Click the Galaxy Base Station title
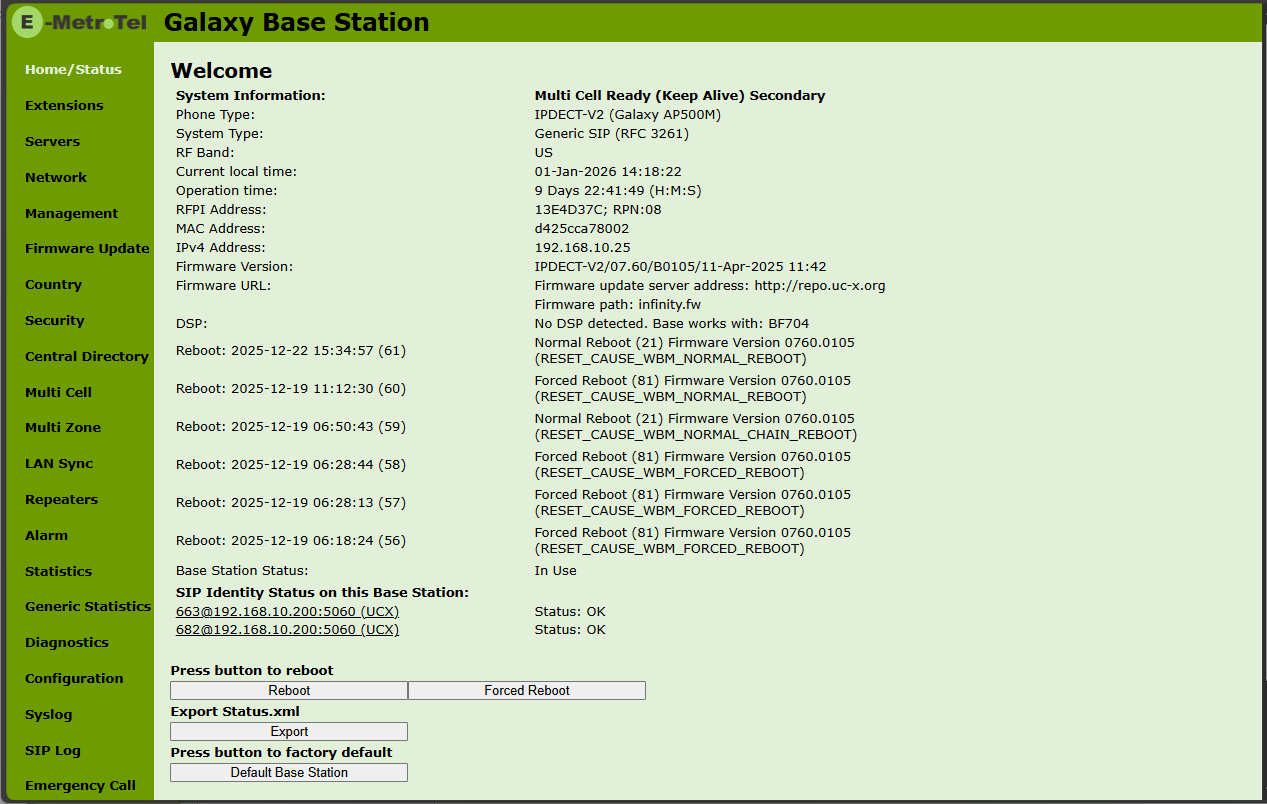Screen dimensions: 1267x804 point(296,22)
